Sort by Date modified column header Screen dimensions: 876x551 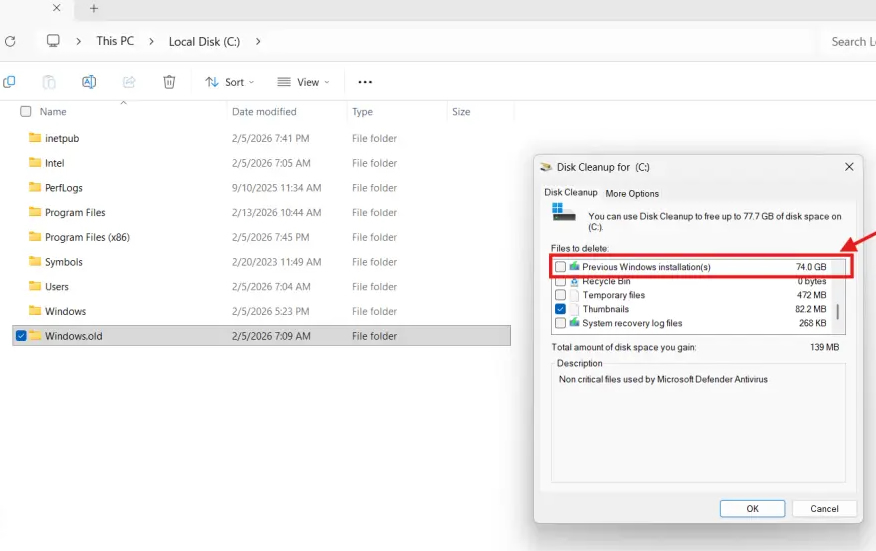point(264,111)
